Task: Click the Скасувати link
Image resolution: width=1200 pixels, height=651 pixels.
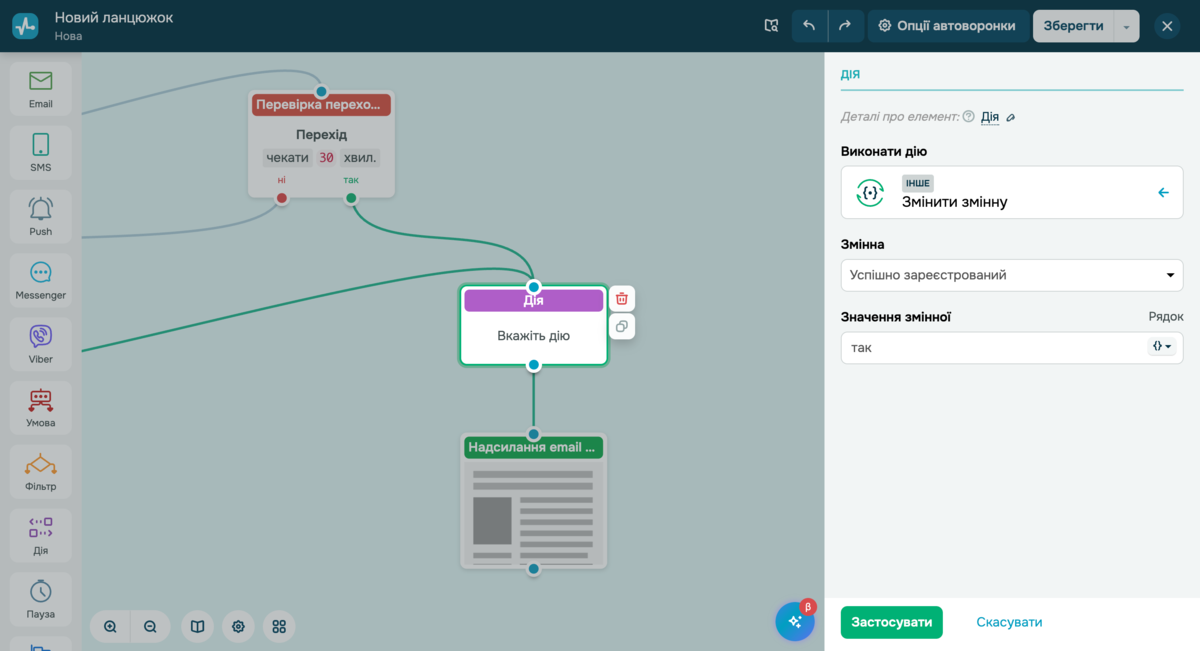Action: [x=1009, y=622]
